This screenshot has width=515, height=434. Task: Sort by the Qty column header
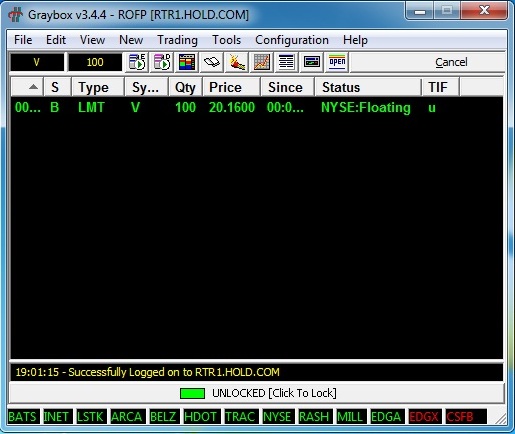[x=185, y=87]
